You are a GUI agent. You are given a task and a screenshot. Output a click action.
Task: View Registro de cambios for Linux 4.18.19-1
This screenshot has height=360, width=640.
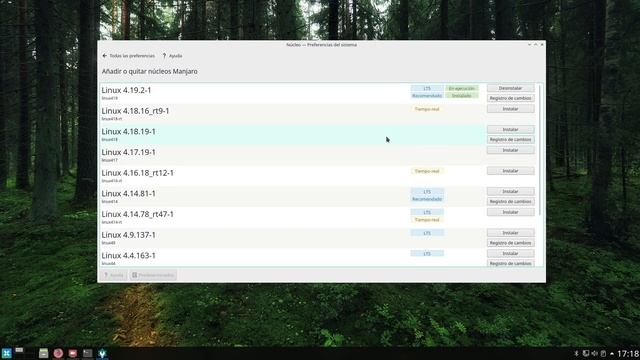click(510, 140)
